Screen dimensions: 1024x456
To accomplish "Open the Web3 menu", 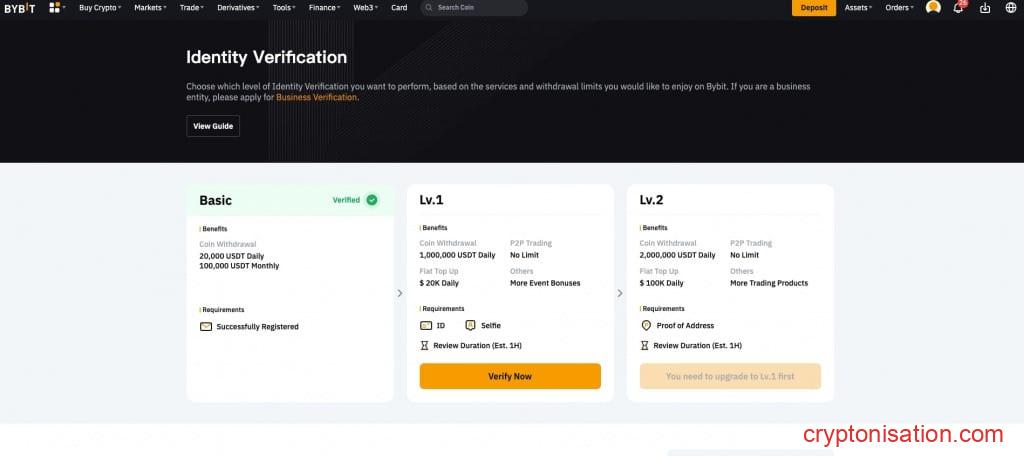I will coord(366,8).
